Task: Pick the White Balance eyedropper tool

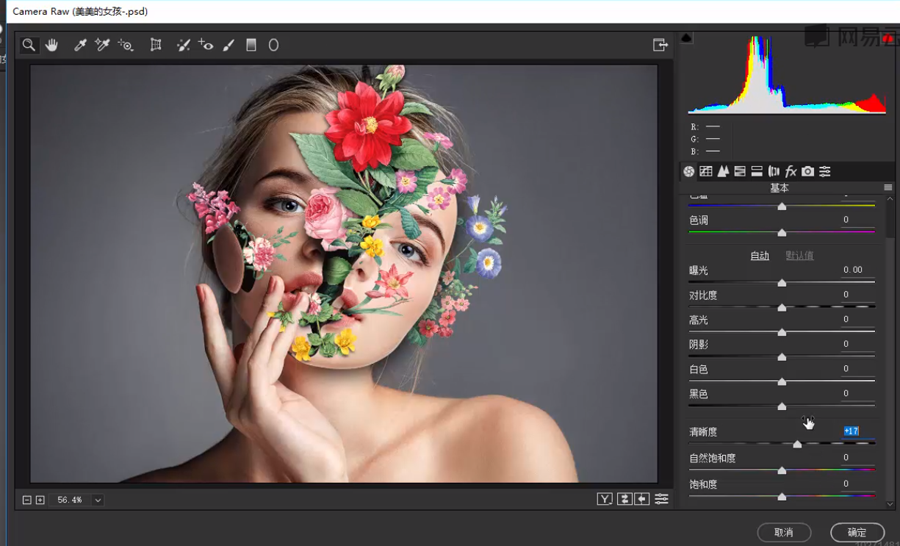Action: [x=80, y=45]
